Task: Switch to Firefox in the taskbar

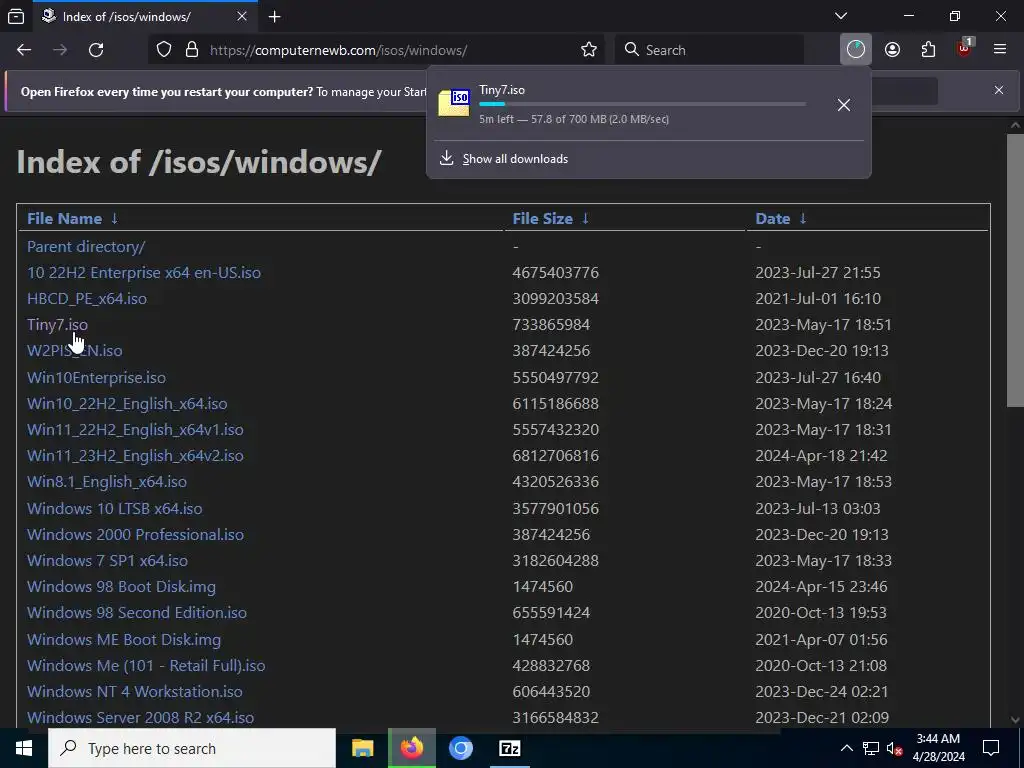Action: pyautogui.click(x=411, y=748)
